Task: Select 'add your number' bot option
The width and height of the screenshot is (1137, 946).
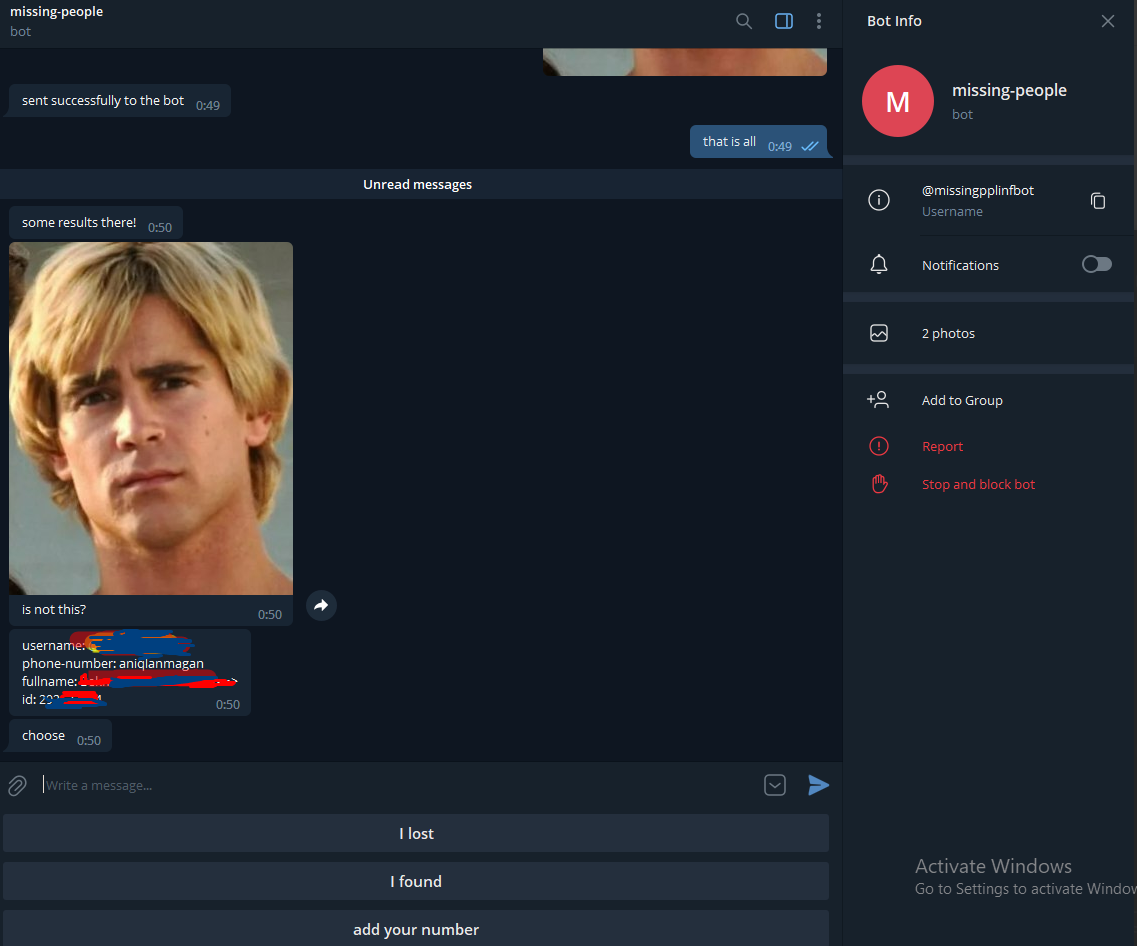Action: pos(416,929)
